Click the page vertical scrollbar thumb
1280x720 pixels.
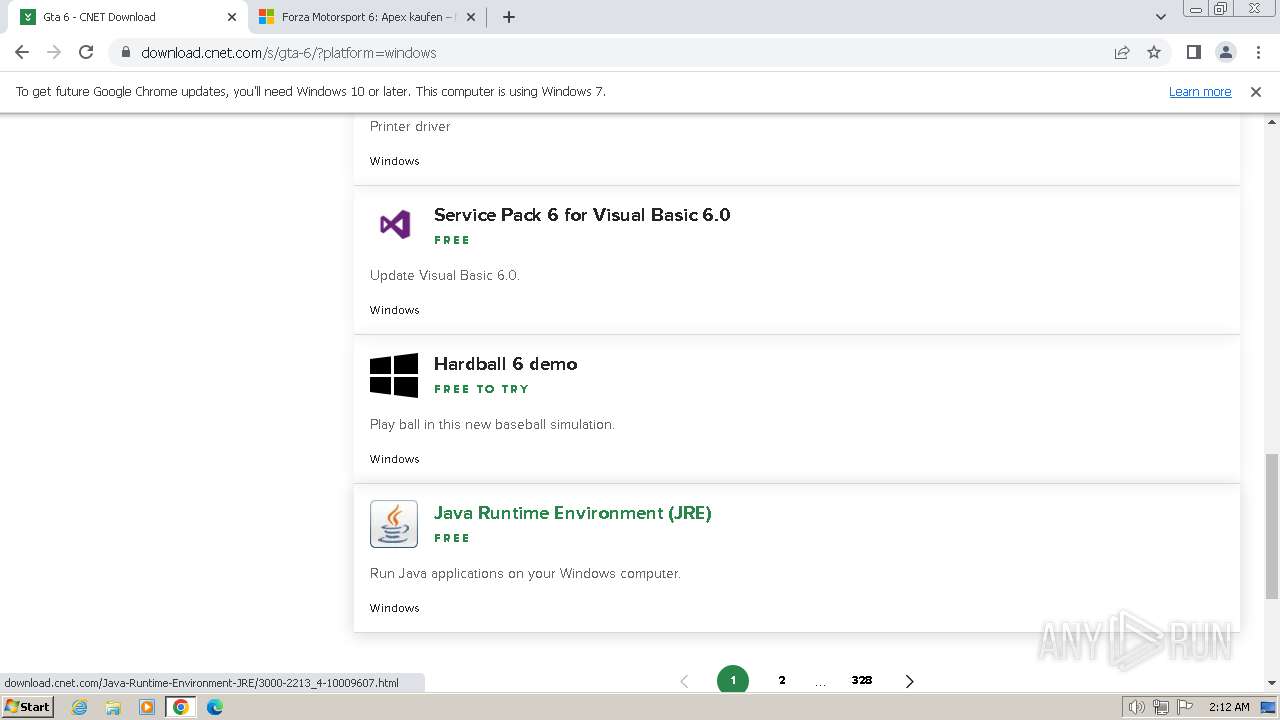[x=1271, y=526]
